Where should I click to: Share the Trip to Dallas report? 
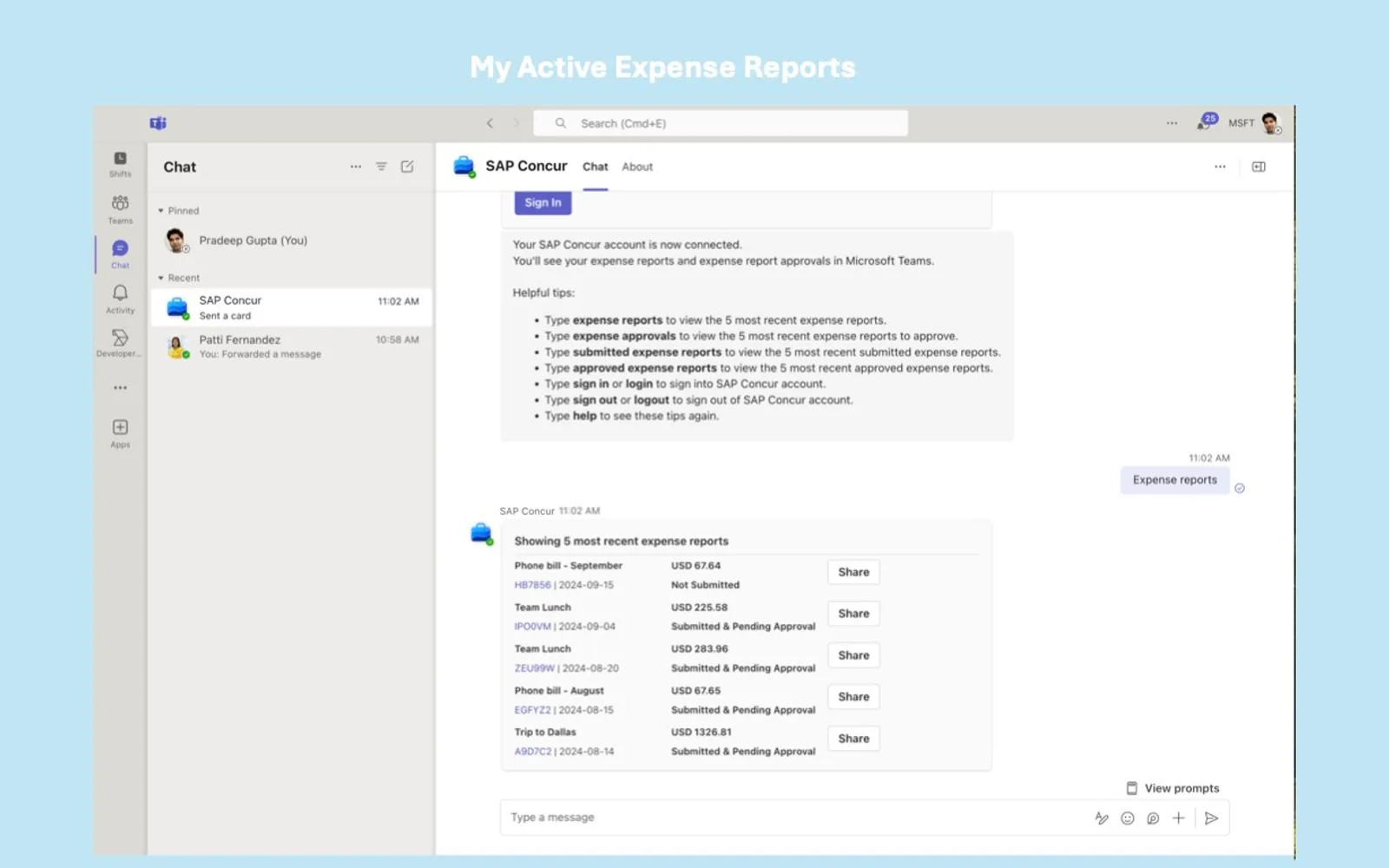tap(853, 739)
